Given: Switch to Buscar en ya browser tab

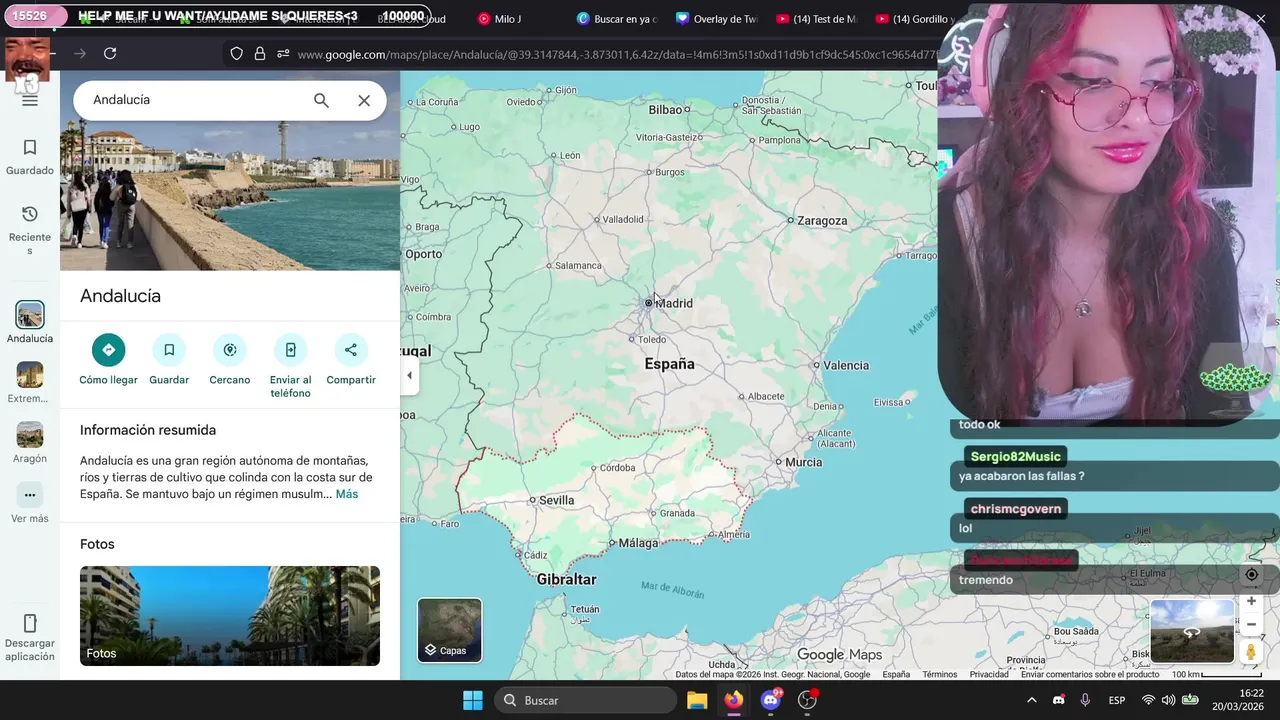Looking at the screenshot, I should pyautogui.click(x=616, y=18).
